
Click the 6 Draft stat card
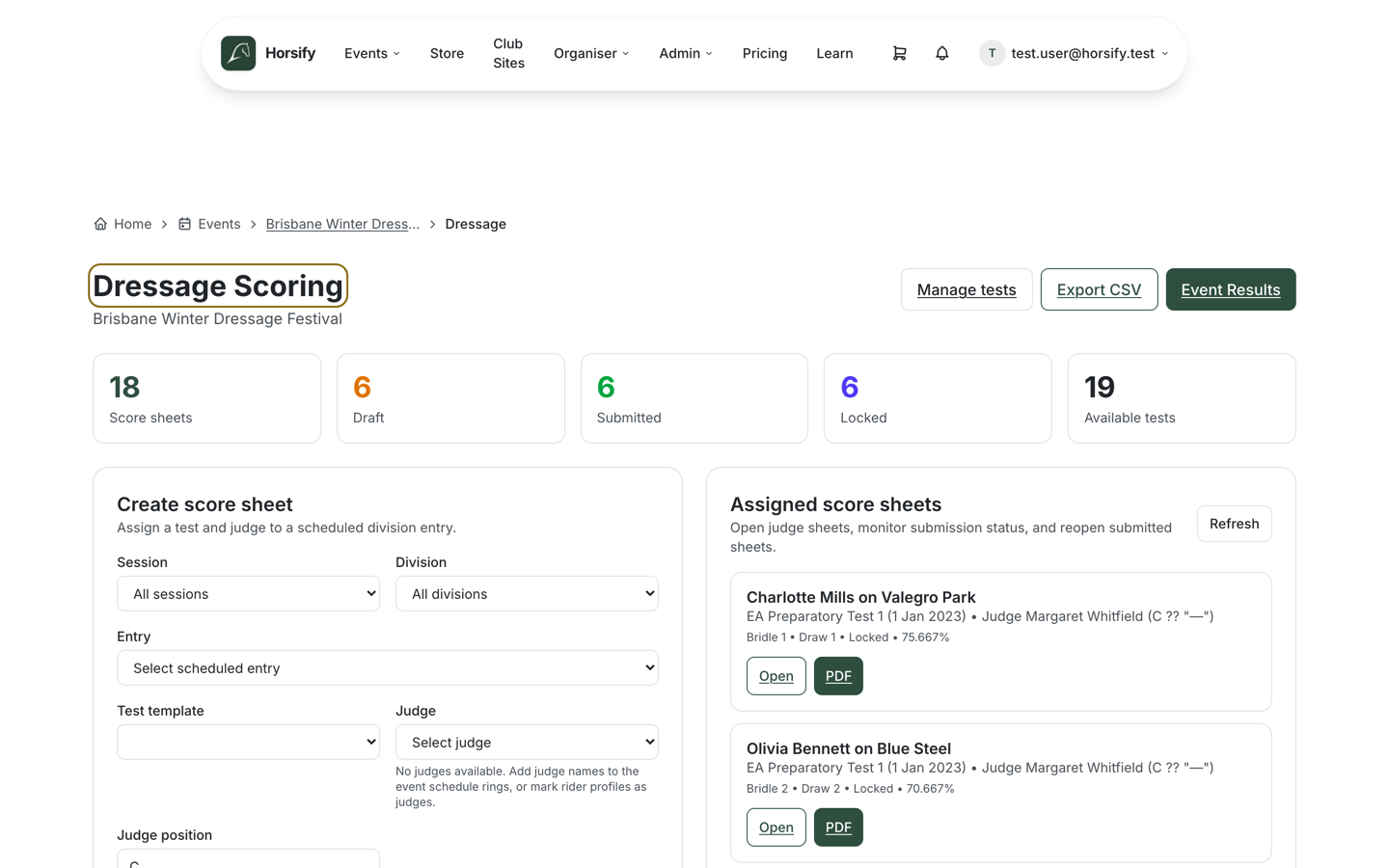click(x=450, y=398)
